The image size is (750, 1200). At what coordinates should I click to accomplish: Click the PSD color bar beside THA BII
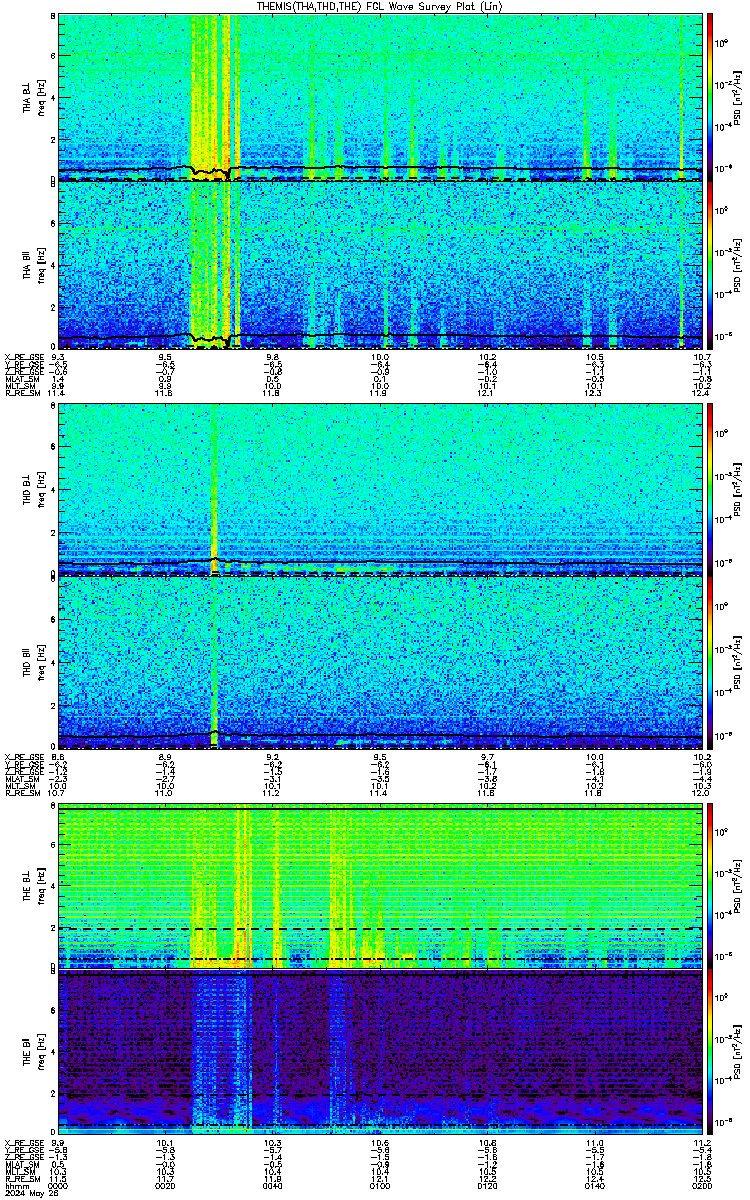point(710,265)
